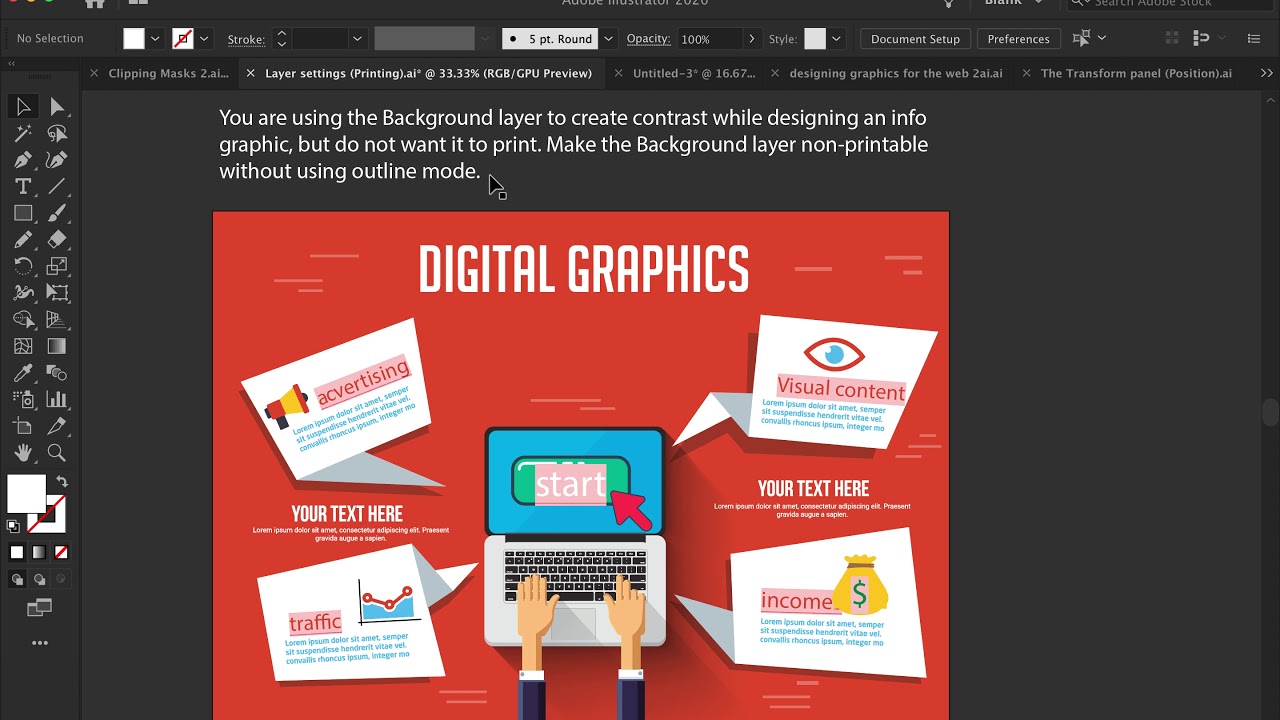This screenshot has width=1280, height=720.
Task: Open the control bar fill color dropdown
Action: (x=155, y=39)
